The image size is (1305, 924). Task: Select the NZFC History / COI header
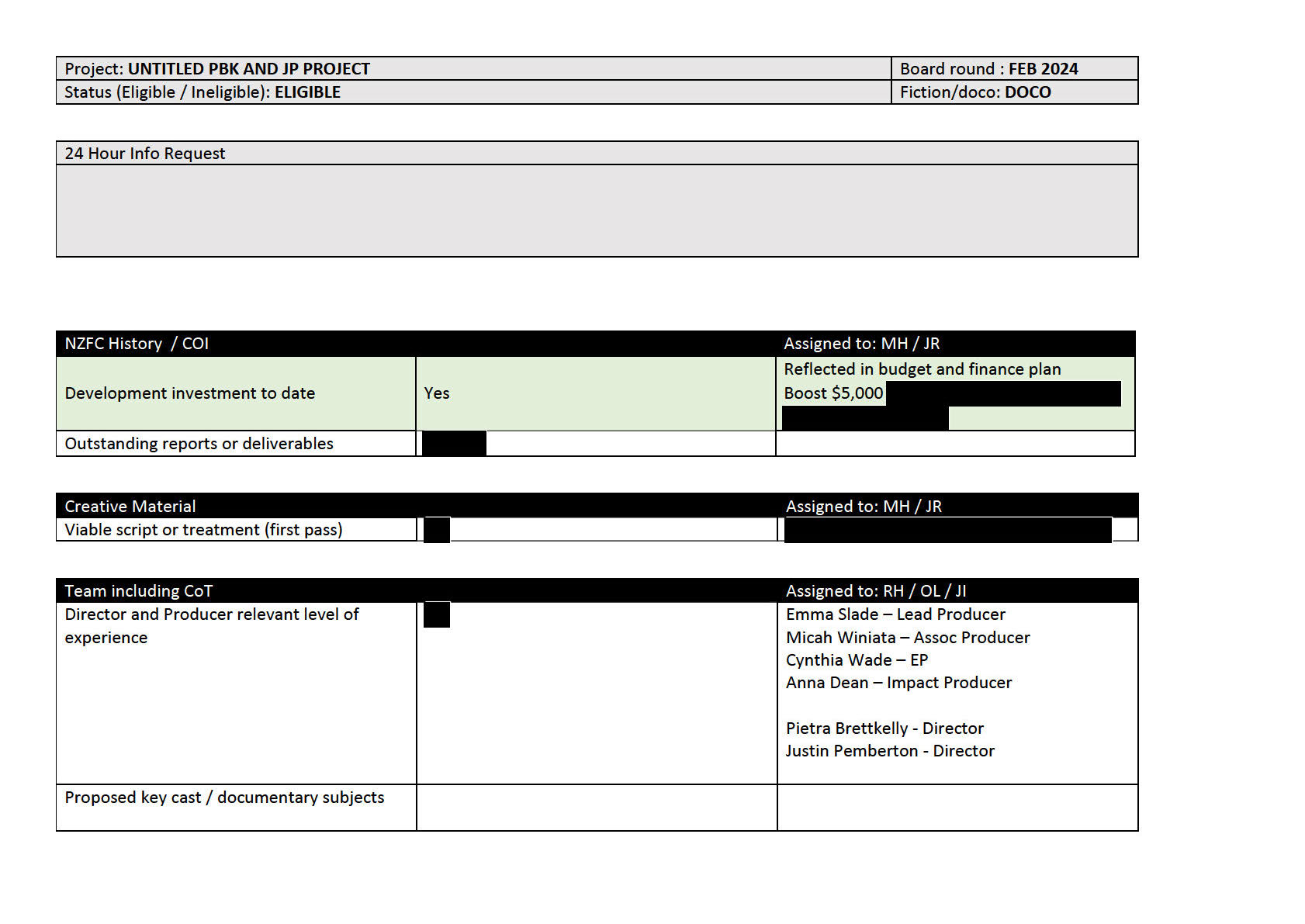(137, 344)
